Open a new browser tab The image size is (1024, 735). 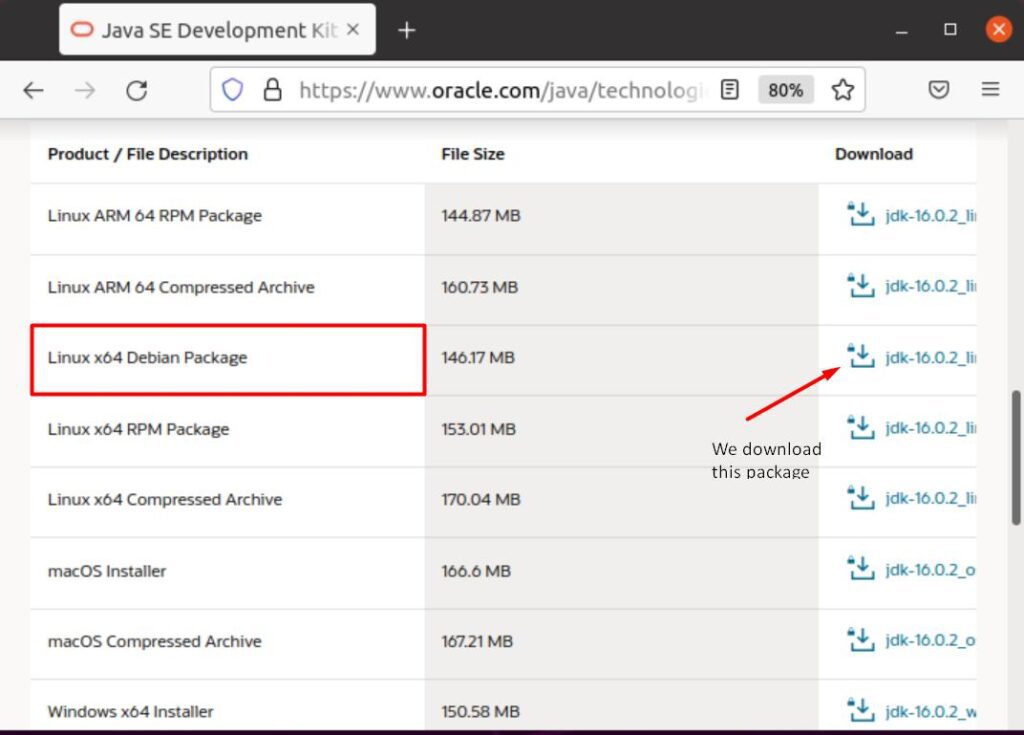click(406, 29)
